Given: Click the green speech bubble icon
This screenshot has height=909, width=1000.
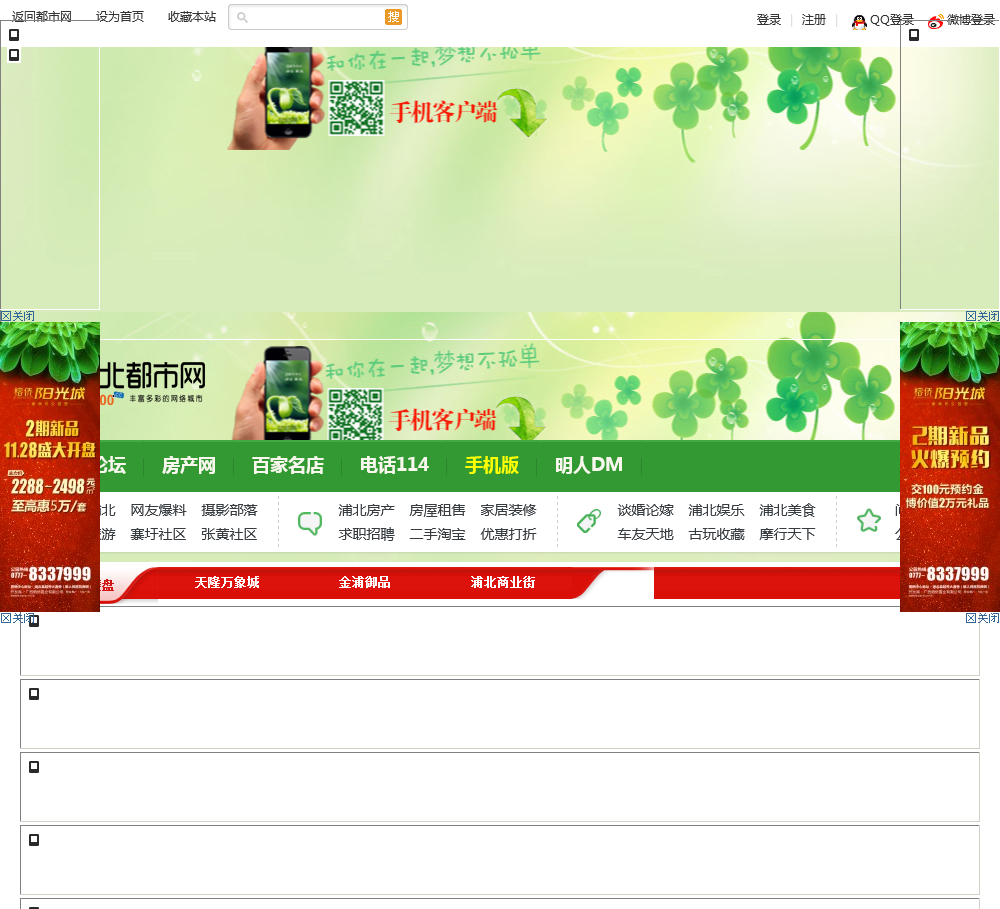Looking at the screenshot, I should point(310,523).
